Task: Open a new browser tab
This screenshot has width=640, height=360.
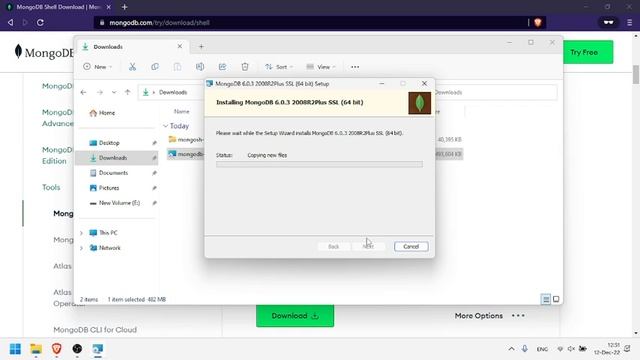Action: 124,7
